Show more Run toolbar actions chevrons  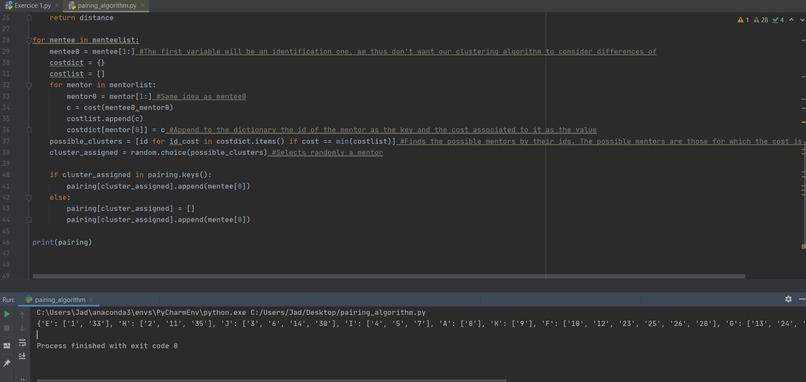22,379
